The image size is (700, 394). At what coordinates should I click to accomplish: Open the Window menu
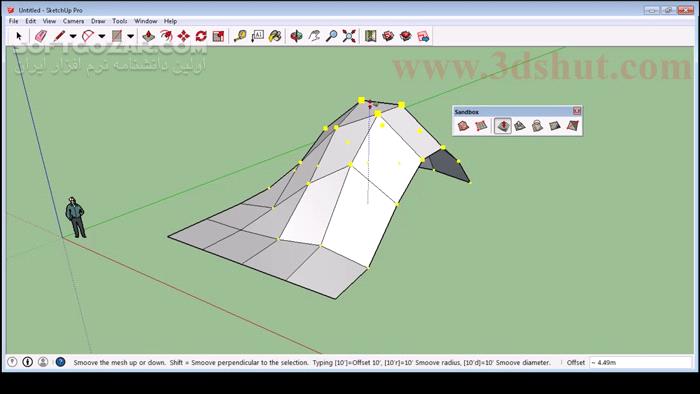pos(146,21)
